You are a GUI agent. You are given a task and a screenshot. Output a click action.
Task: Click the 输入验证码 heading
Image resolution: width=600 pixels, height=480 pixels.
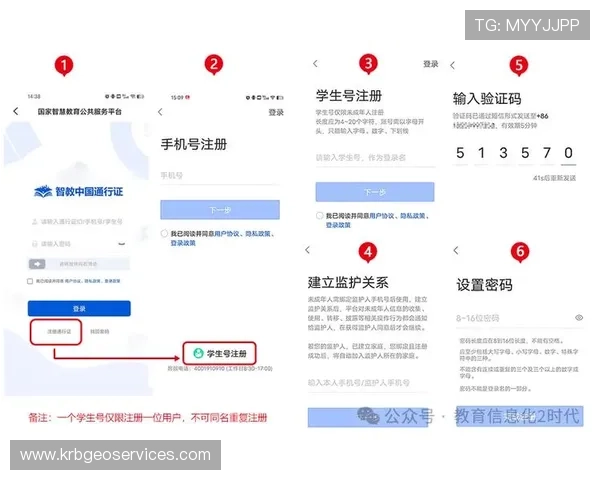tap(487, 99)
